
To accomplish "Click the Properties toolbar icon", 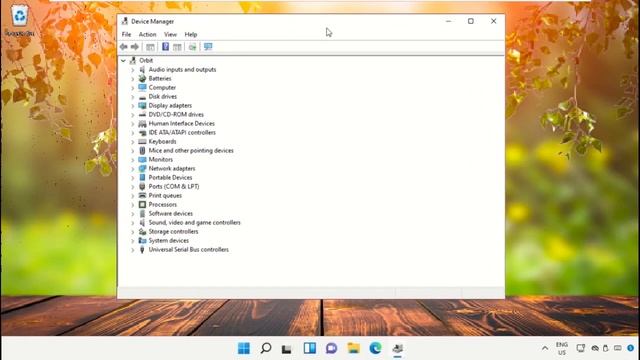I will click(x=177, y=47).
